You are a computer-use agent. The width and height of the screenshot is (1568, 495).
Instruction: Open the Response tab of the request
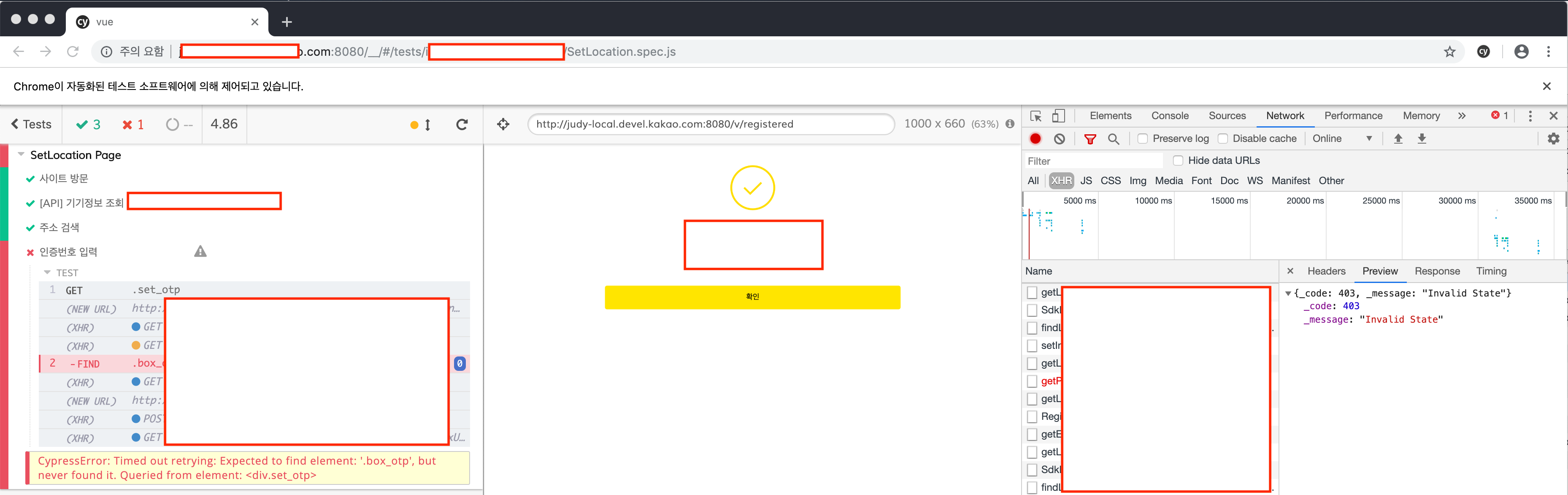tap(1436, 271)
